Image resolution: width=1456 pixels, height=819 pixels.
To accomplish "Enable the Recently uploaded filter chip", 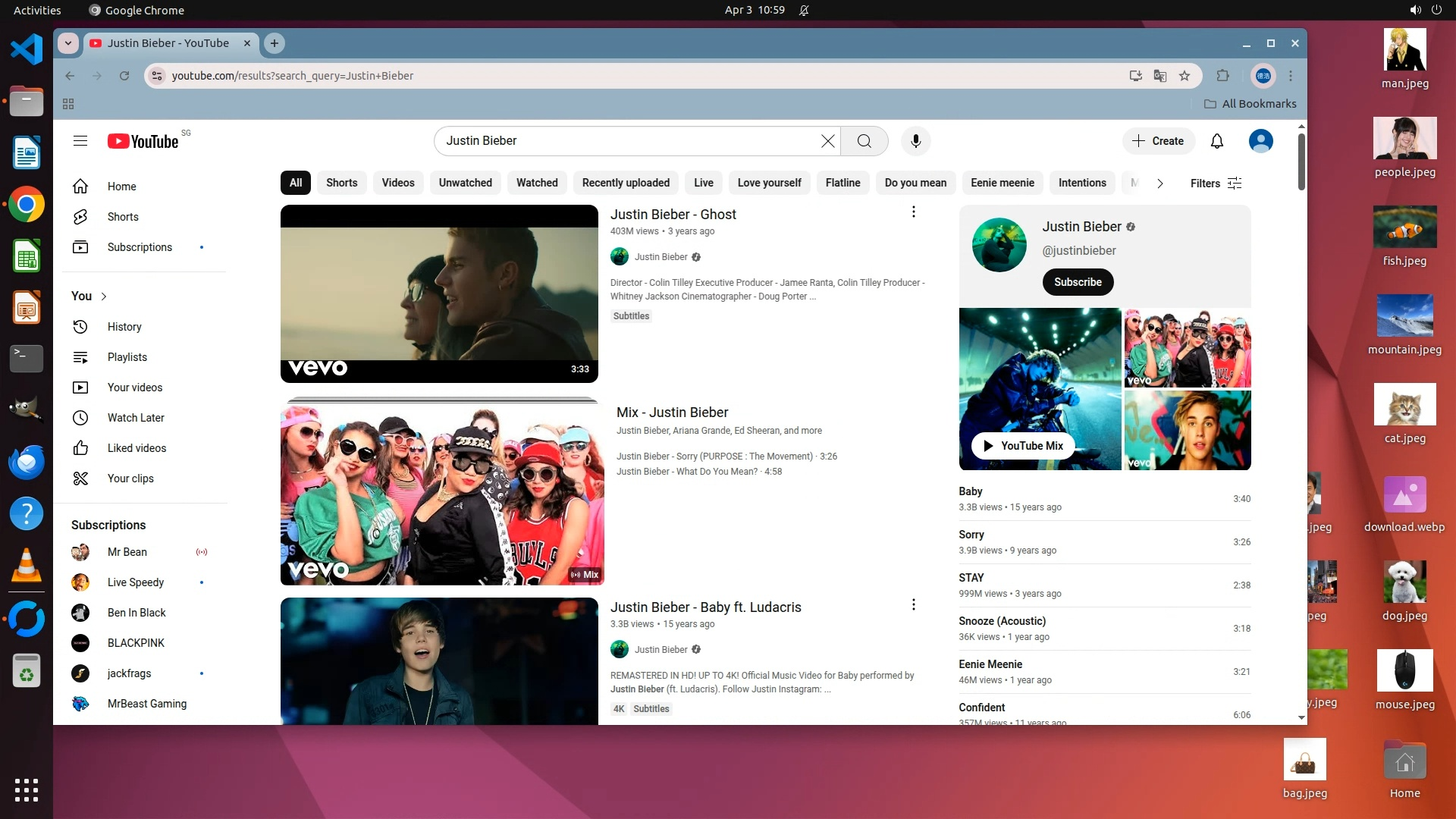I will tap(625, 183).
